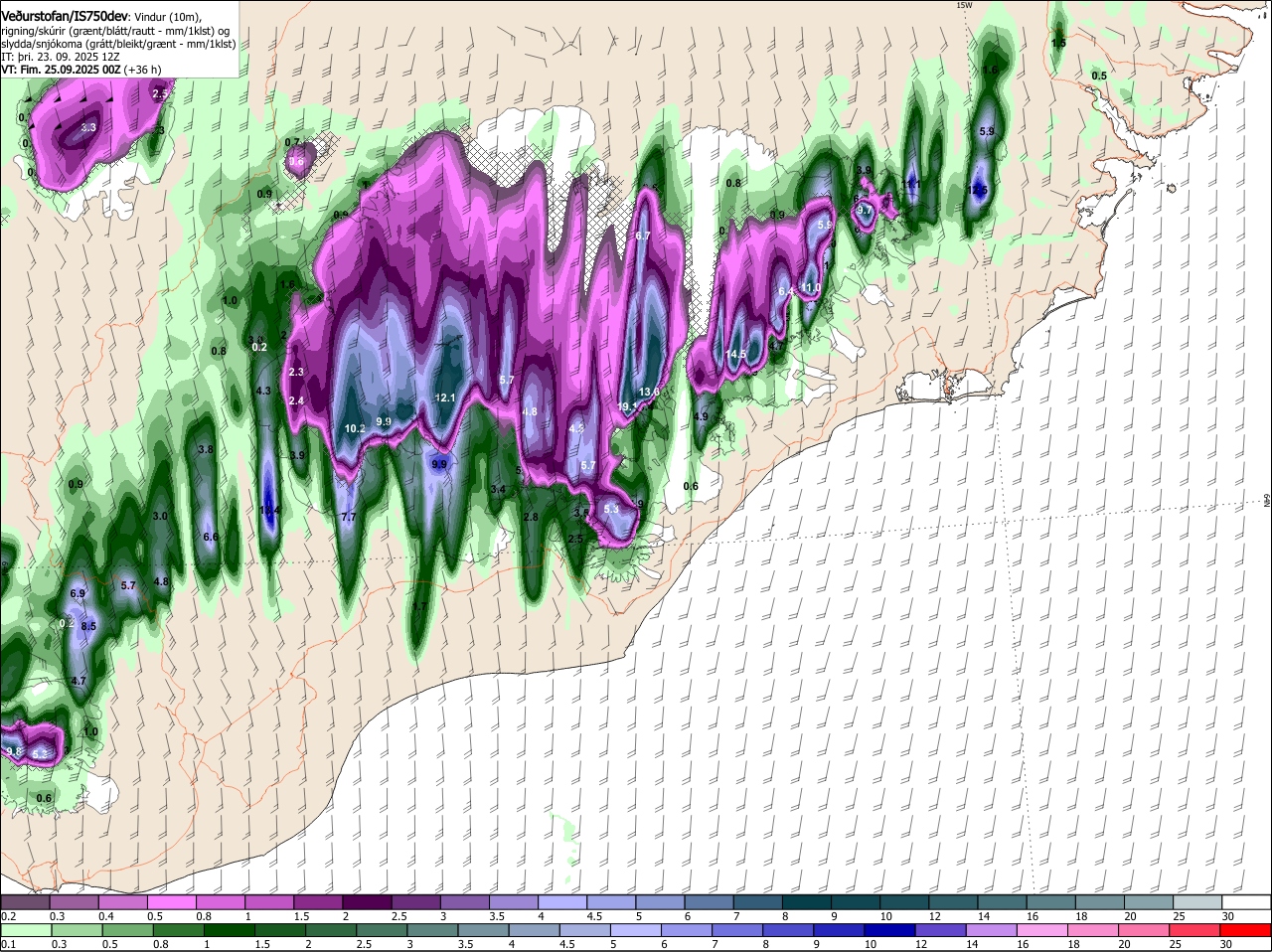Click the 64N latitude label
The image size is (1272, 952).
pyautogui.click(x=1267, y=501)
